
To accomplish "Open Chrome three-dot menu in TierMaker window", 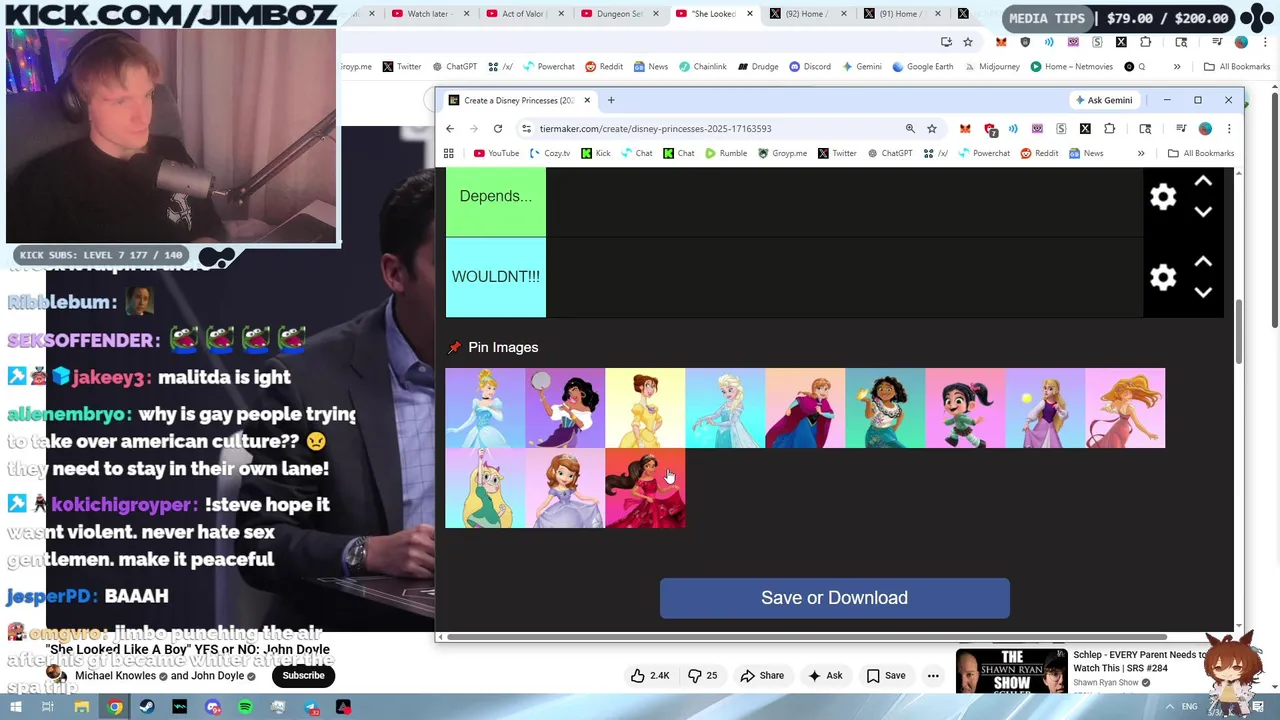I will [x=1229, y=128].
